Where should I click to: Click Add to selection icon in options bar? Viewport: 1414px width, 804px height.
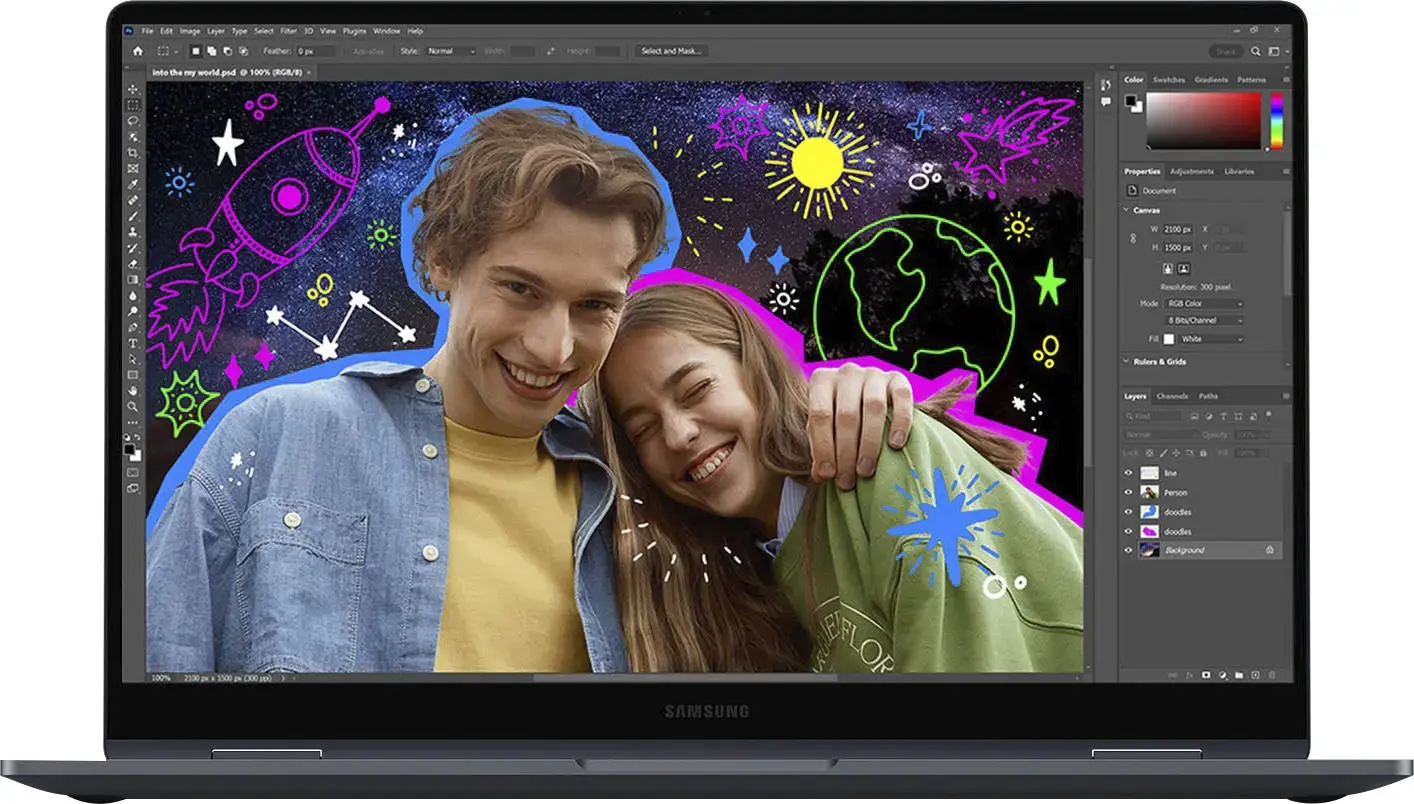[211, 51]
